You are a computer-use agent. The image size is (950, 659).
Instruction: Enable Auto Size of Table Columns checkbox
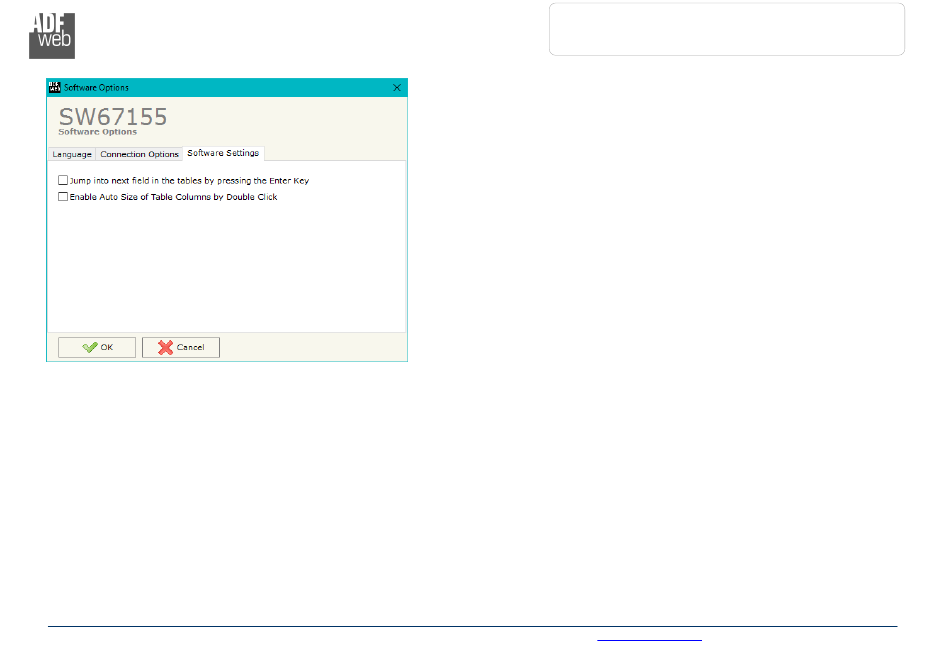click(63, 197)
